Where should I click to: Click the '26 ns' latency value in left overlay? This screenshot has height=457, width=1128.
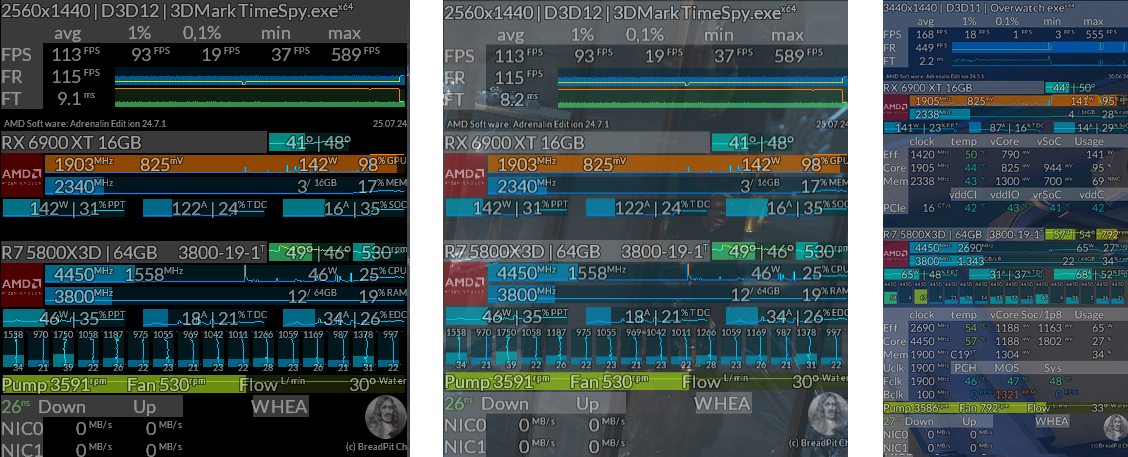tap(15, 405)
